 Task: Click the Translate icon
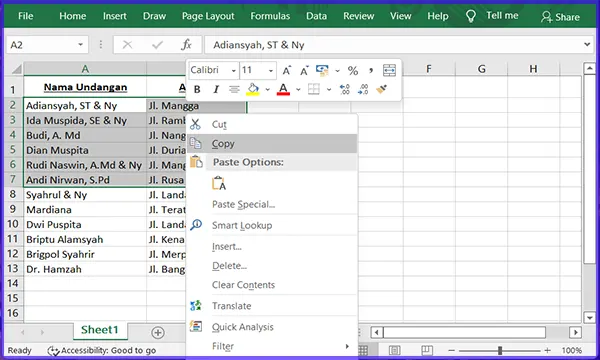pos(196,305)
